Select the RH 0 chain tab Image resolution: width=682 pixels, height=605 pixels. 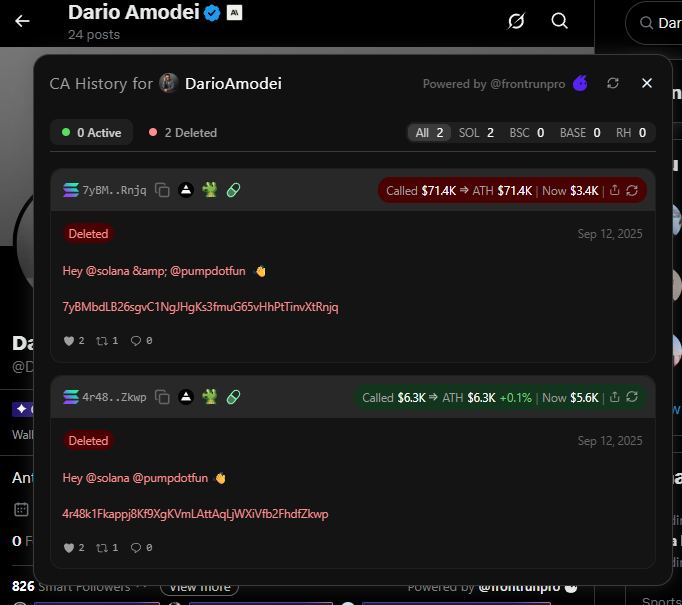tap(631, 133)
